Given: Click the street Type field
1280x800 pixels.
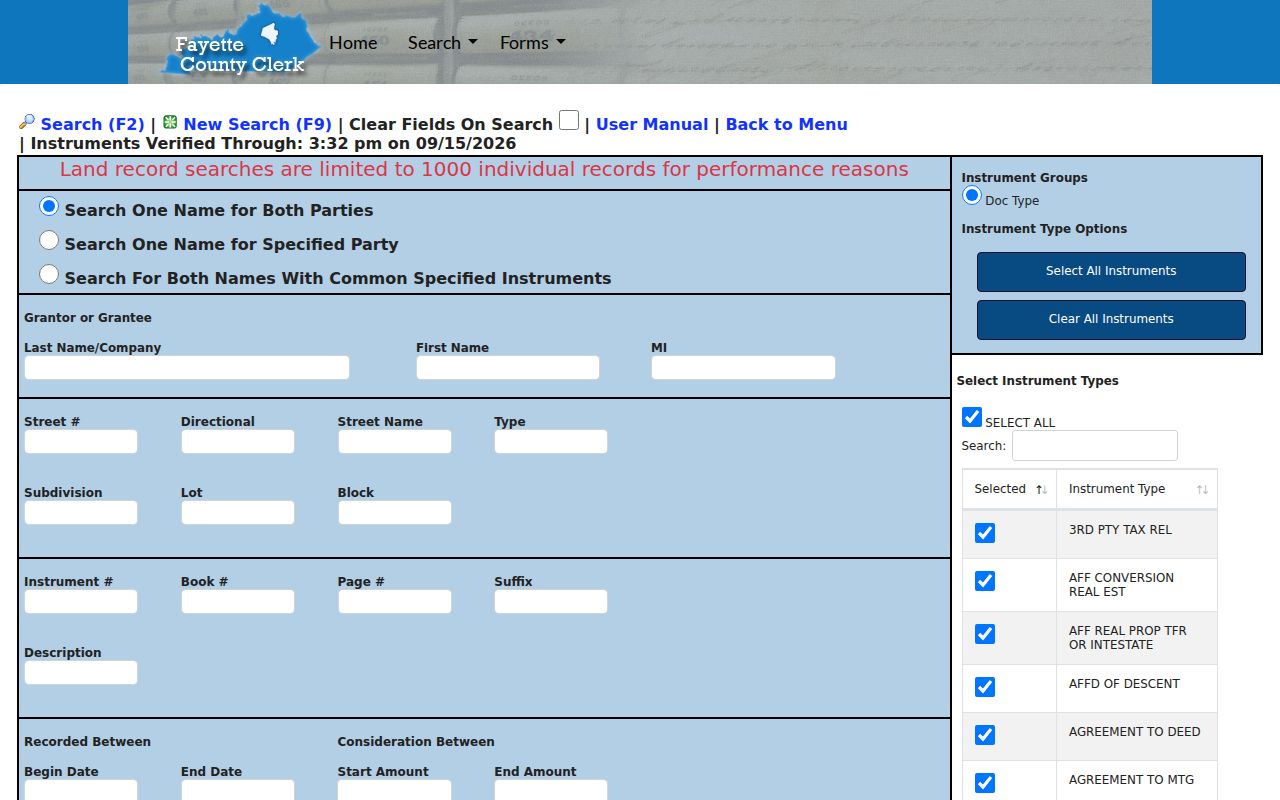Looking at the screenshot, I should point(551,441).
